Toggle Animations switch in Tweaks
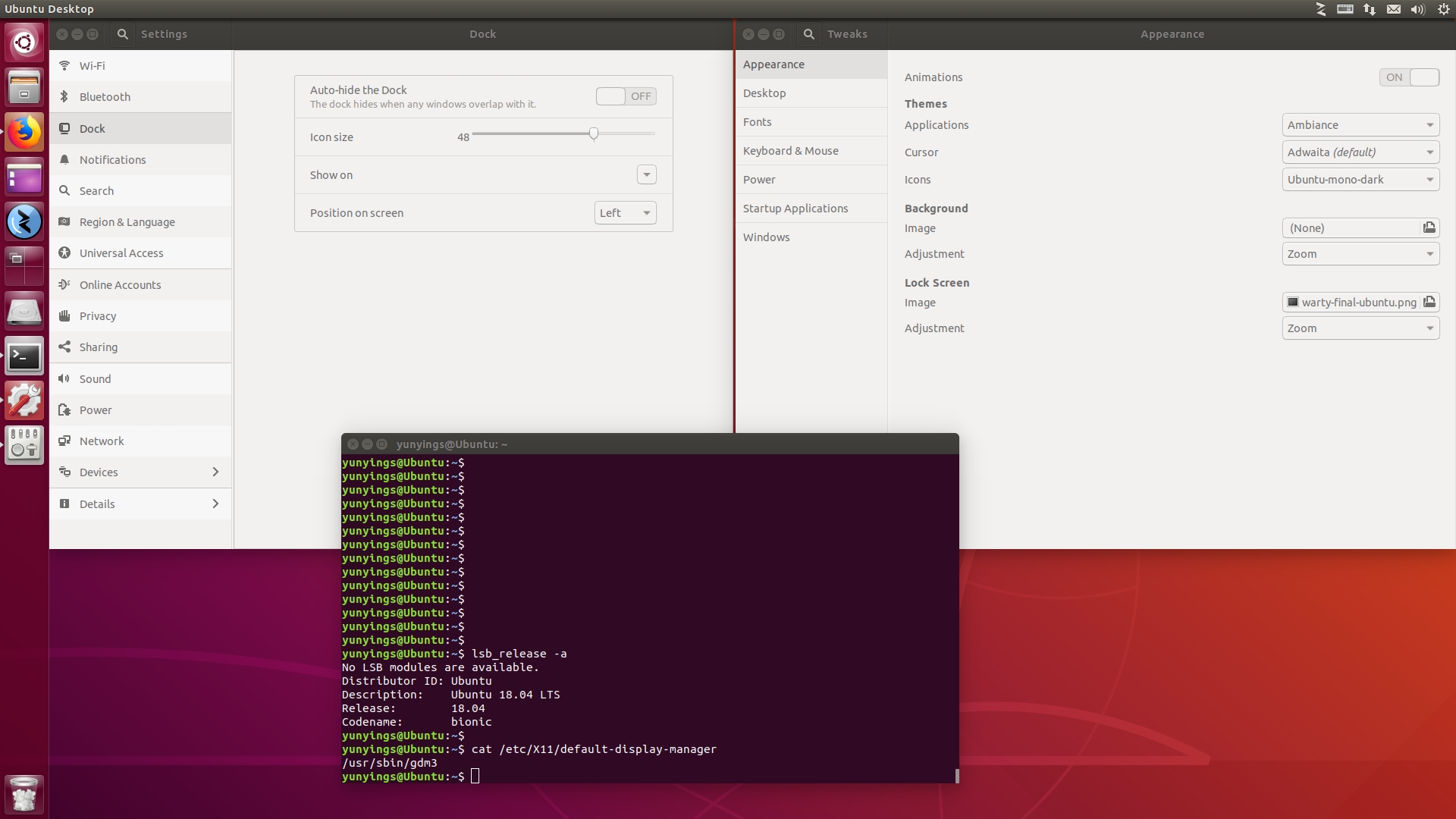1456x819 pixels. 1409,77
